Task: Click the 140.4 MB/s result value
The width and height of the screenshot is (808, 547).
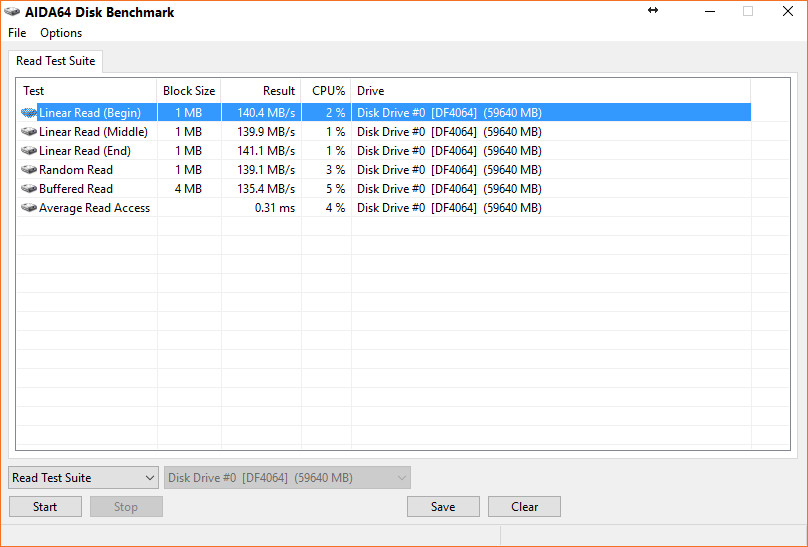Action: pos(266,112)
